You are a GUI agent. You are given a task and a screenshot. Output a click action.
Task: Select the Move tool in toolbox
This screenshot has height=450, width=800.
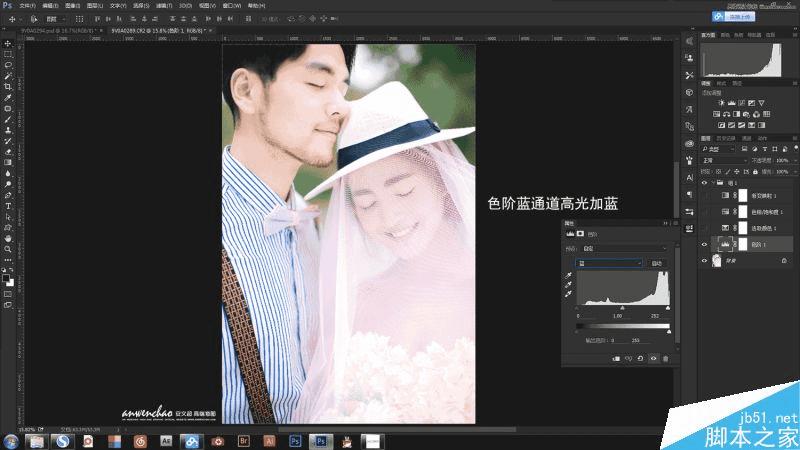[x=8, y=44]
